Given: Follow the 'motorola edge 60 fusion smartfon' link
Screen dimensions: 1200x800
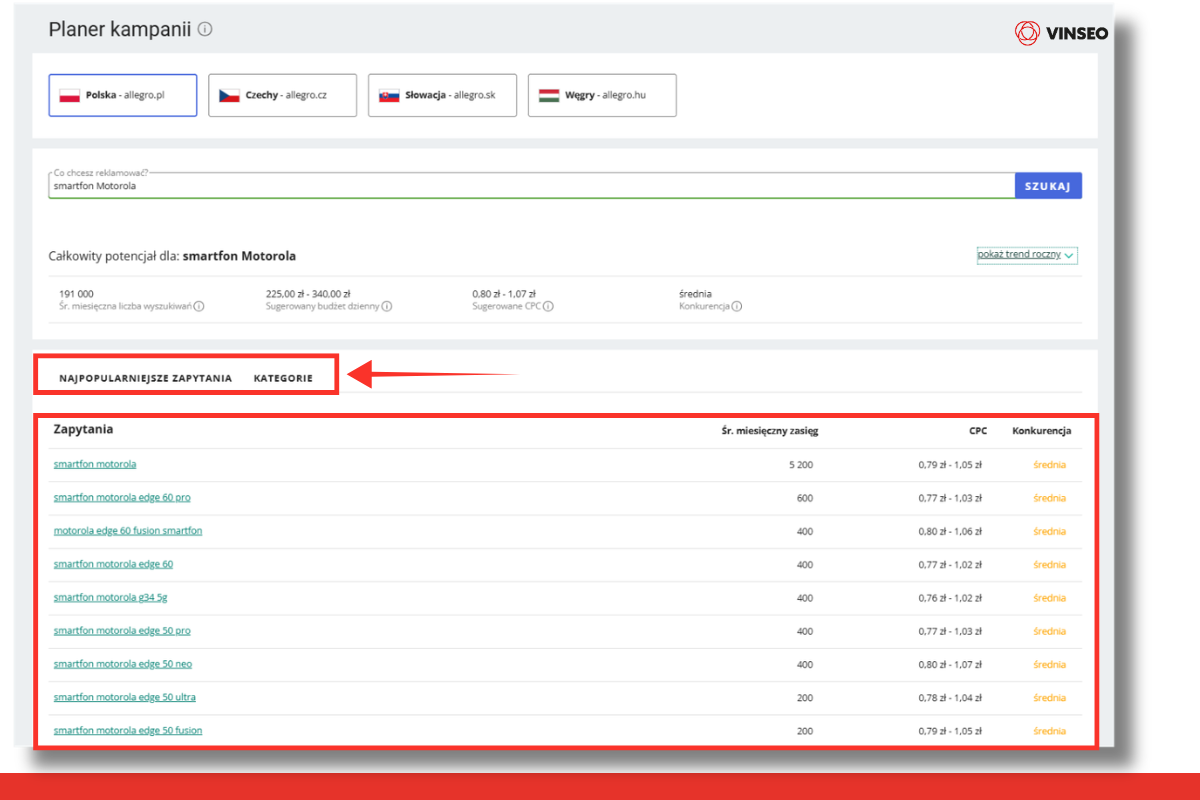Looking at the screenshot, I should (x=128, y=531).
